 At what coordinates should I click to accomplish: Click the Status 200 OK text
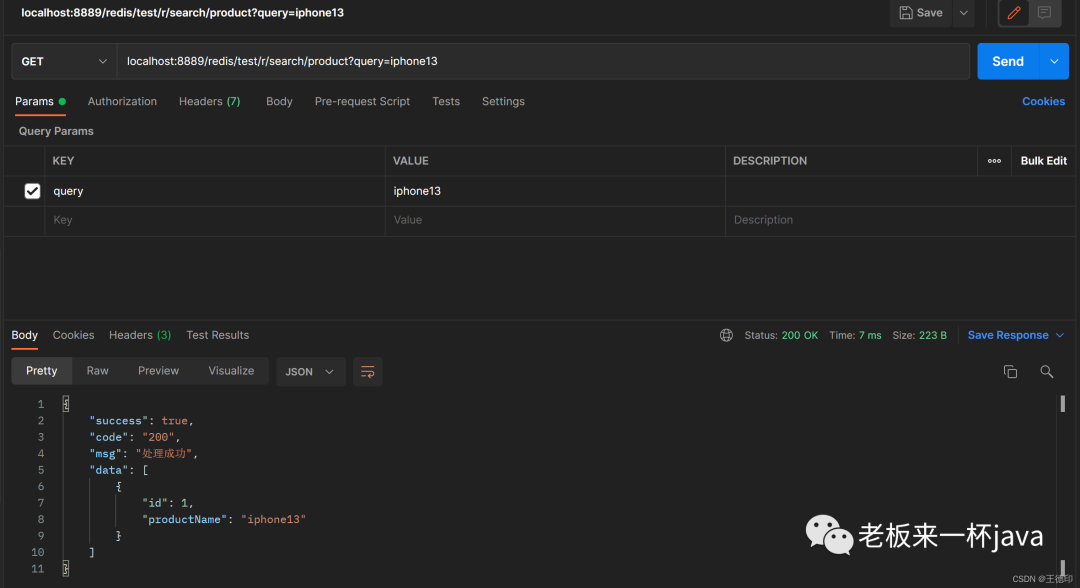click(x=781, y=335)
